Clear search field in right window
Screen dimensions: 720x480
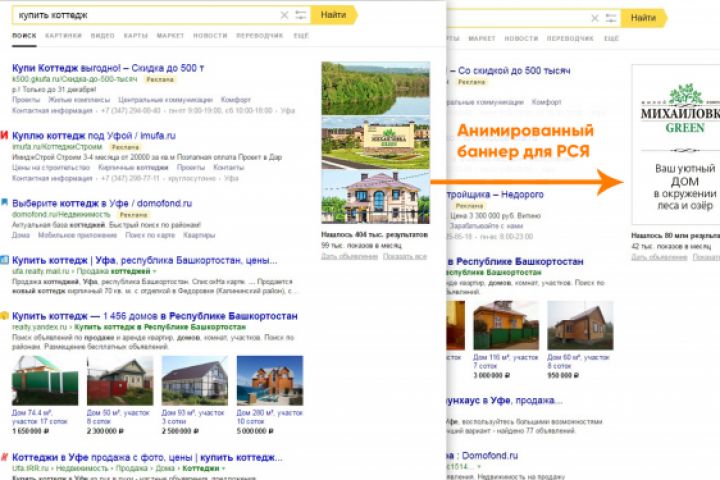[x=595, y=18]
